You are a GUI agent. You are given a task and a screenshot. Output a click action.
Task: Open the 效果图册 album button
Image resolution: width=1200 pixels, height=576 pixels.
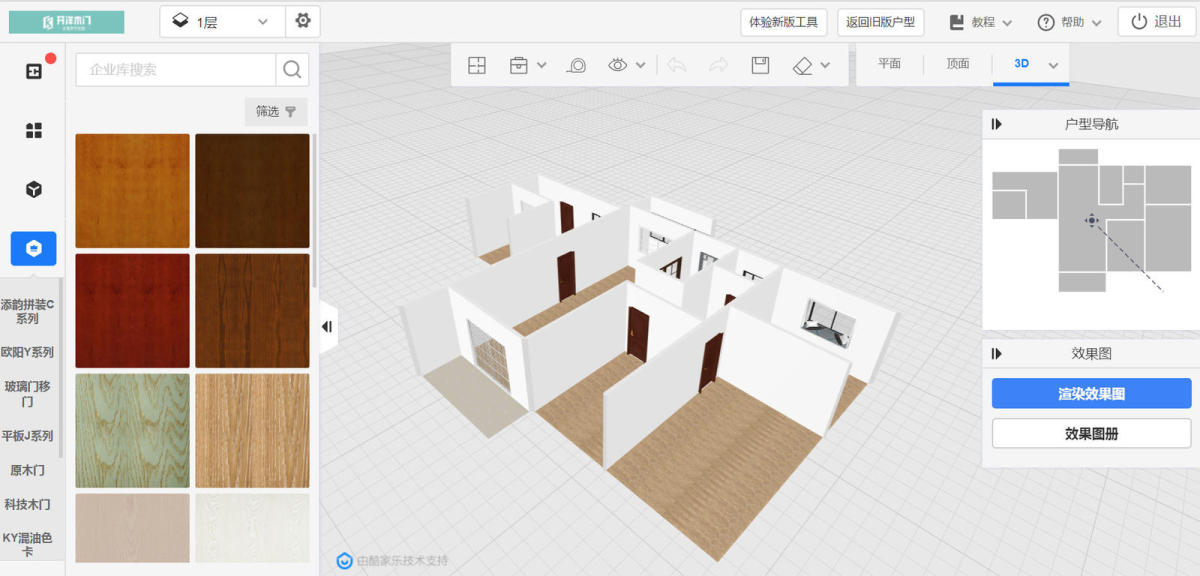coord(1091,433)
